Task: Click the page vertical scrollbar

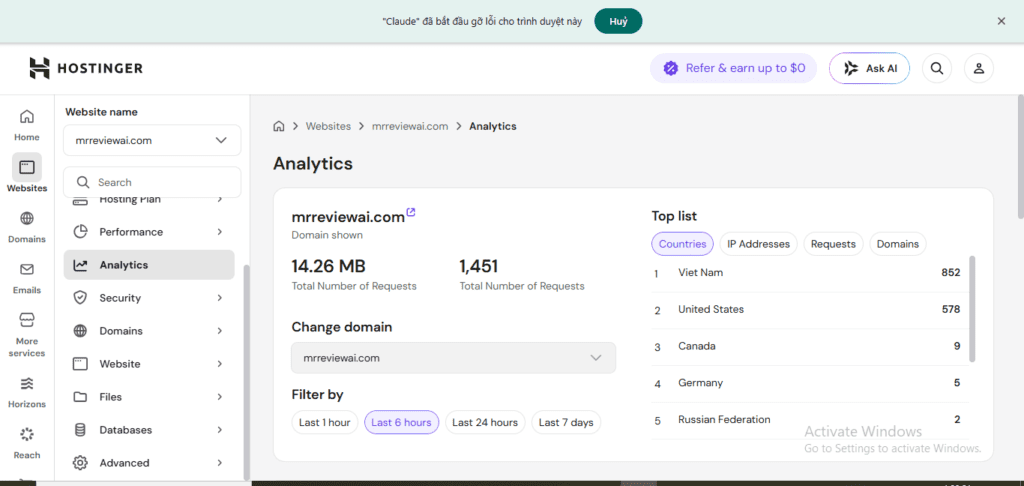Action: pos(1021,157)
